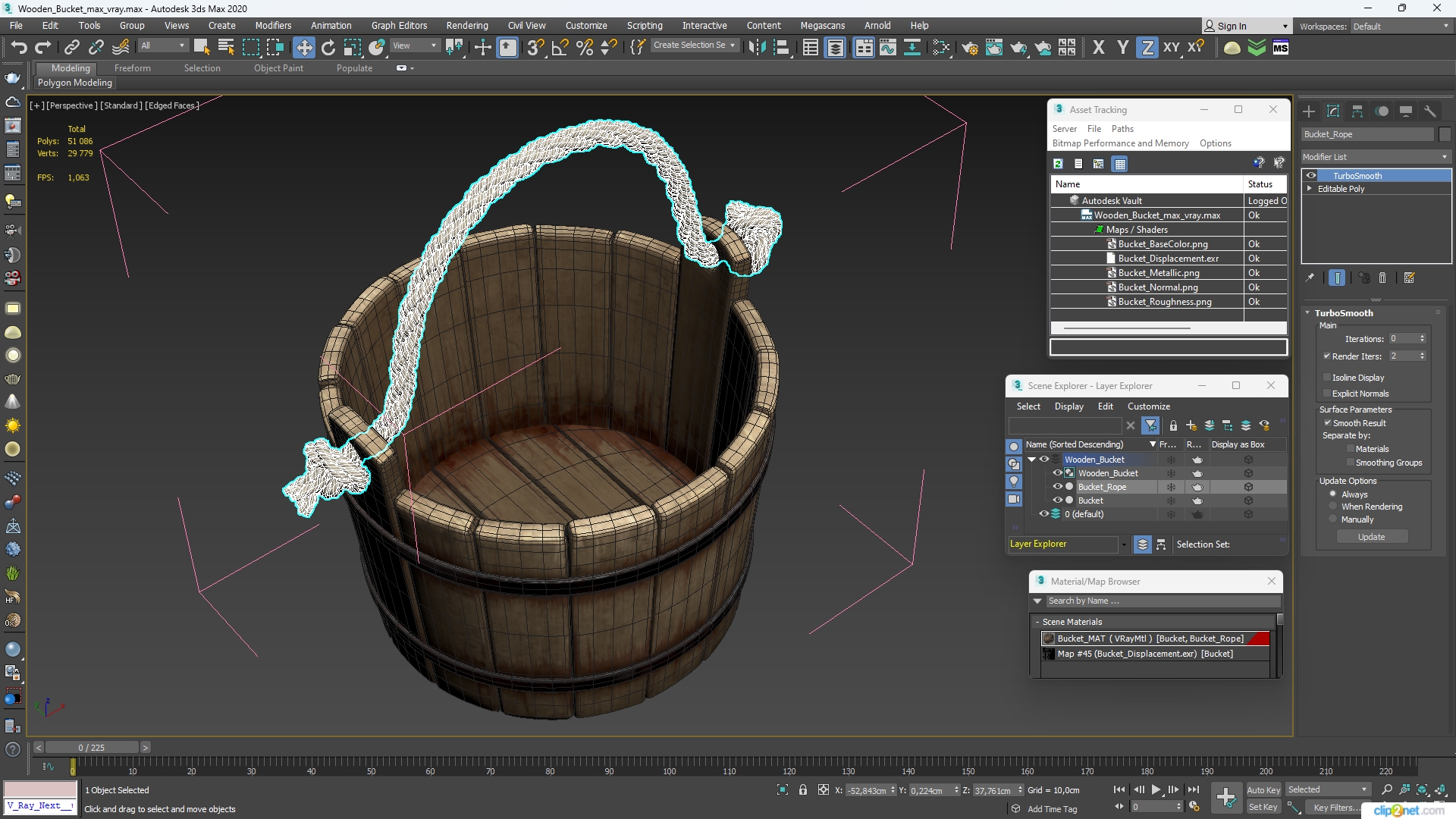
Task: Open the Rendering menu
Action: pos(467,26)
